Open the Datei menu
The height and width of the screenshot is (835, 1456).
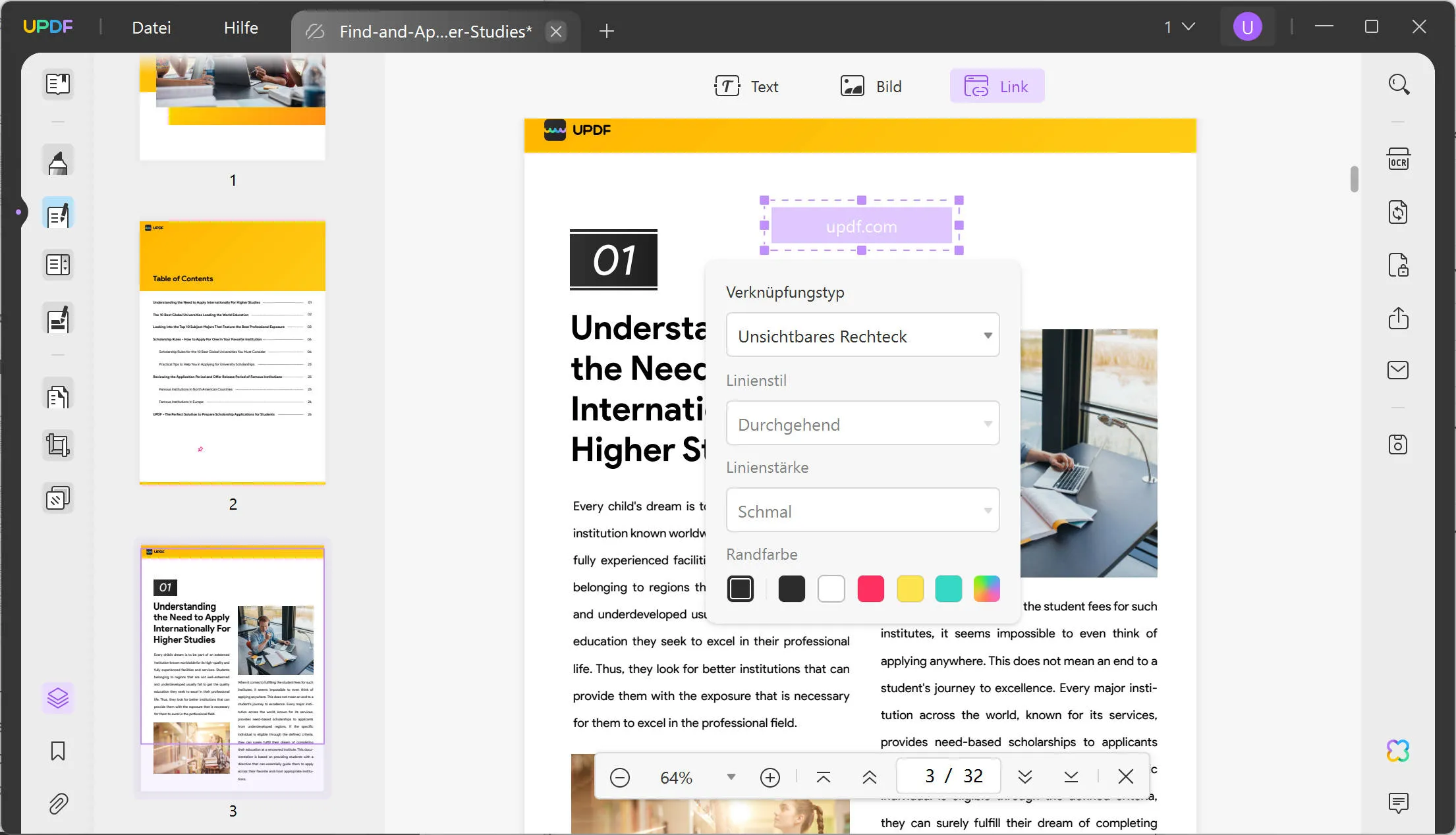(x=152, y=28)
